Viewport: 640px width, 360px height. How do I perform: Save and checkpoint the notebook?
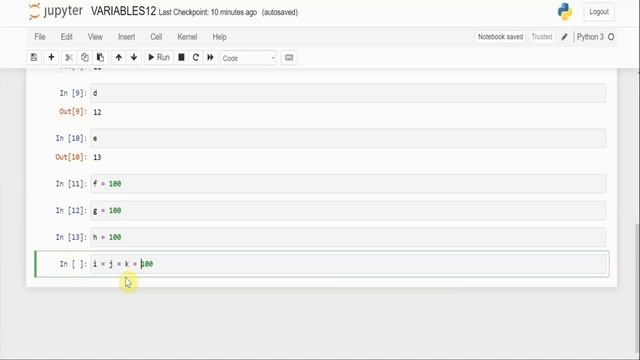34,58
